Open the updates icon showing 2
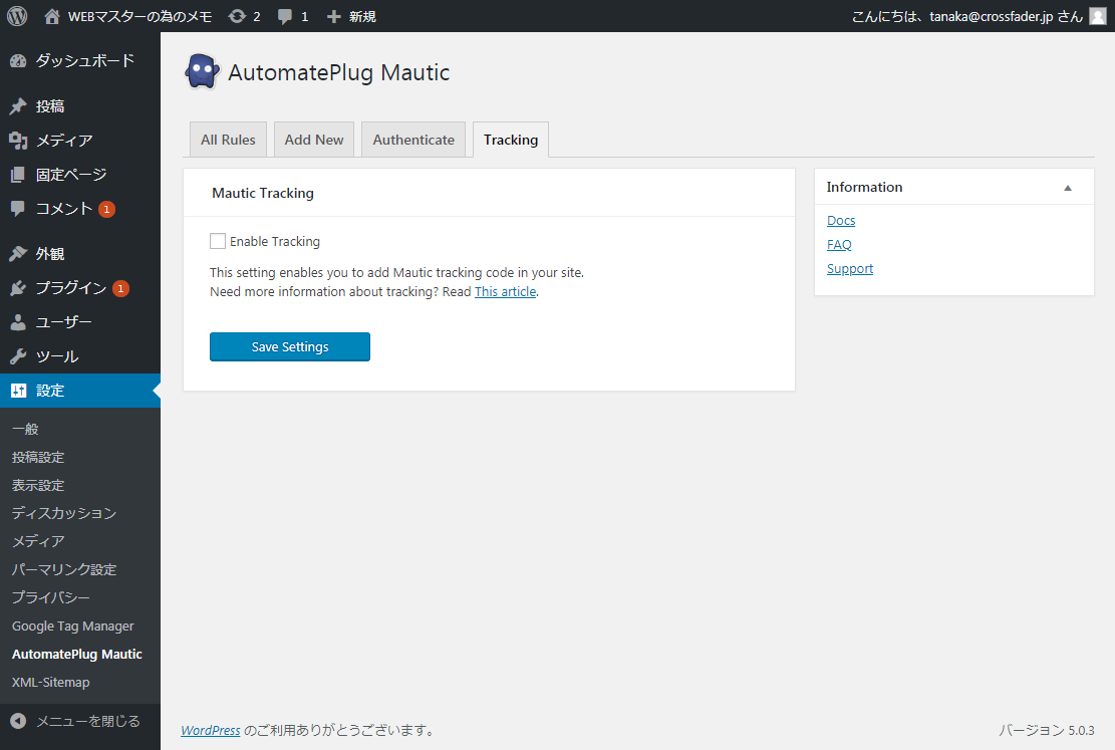The width and height of the screenshot is (1115, 750). coord(237,16)
